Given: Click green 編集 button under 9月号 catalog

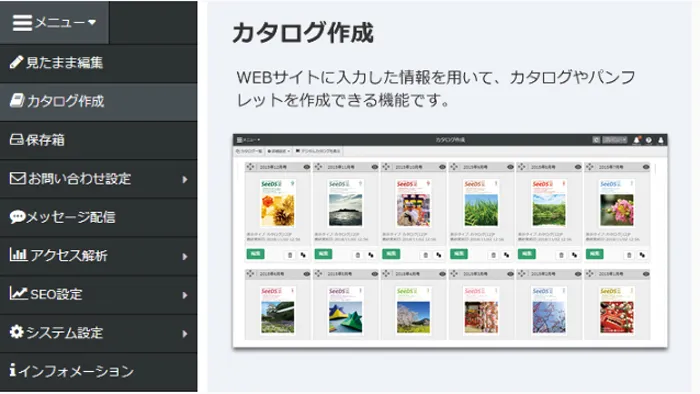Looking at the screenshot, I should coord(459,254).
